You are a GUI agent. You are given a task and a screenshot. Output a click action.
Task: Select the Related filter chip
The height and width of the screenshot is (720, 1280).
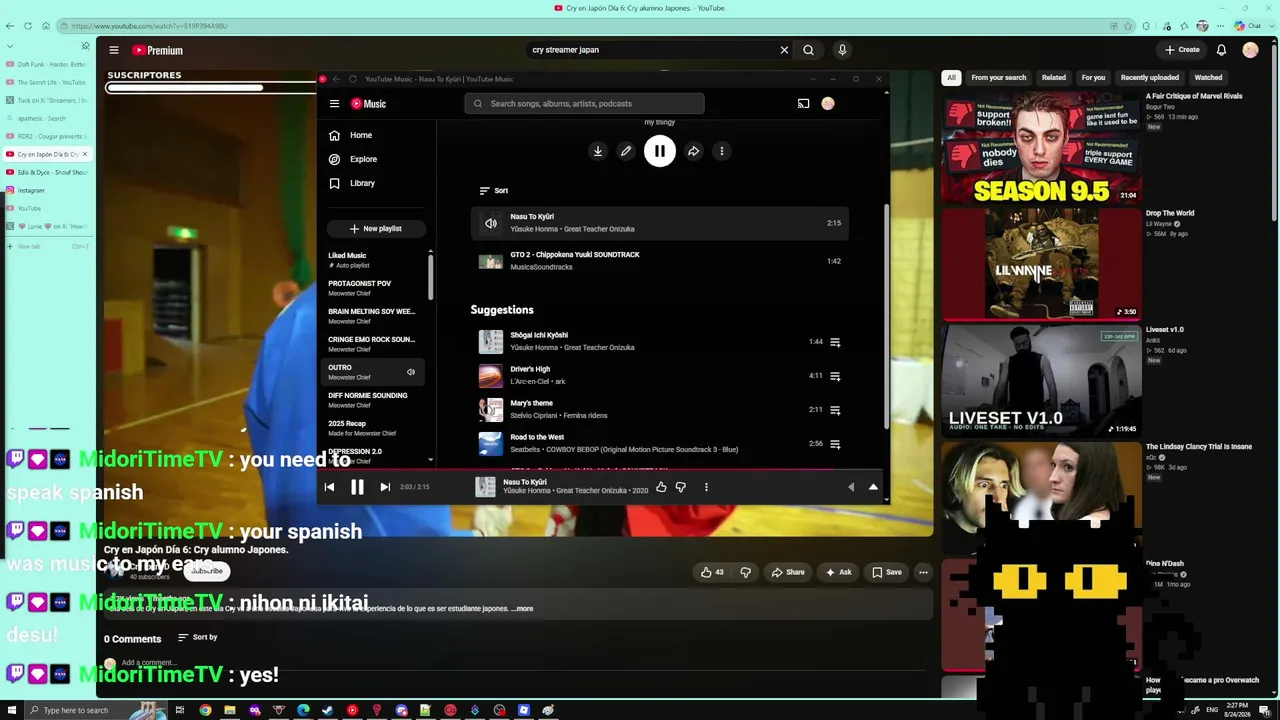[x=1054, y=77]
